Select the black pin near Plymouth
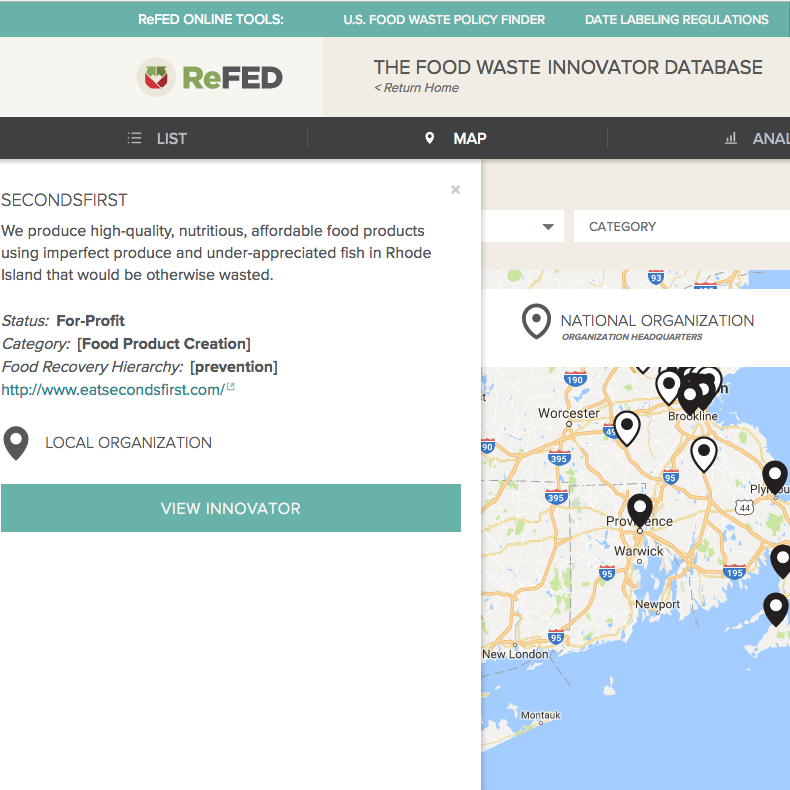790x790 pixels. click(775, 478)
